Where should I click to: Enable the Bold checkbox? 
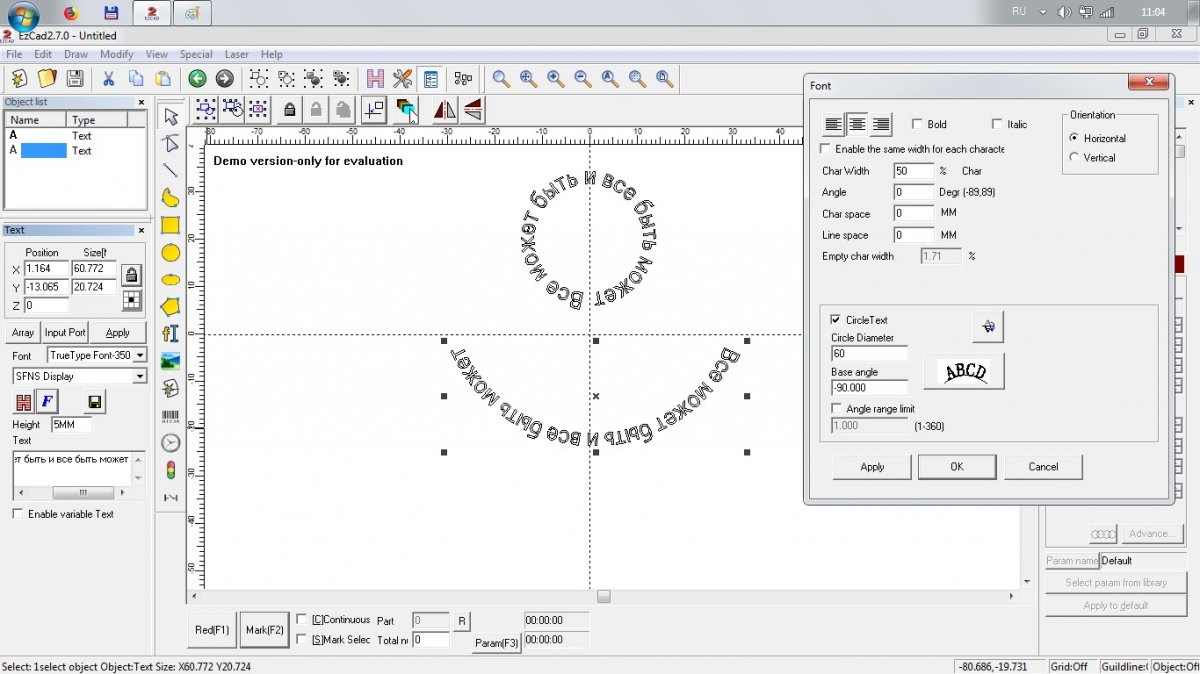pyautogui.click(x=917, y=125)
